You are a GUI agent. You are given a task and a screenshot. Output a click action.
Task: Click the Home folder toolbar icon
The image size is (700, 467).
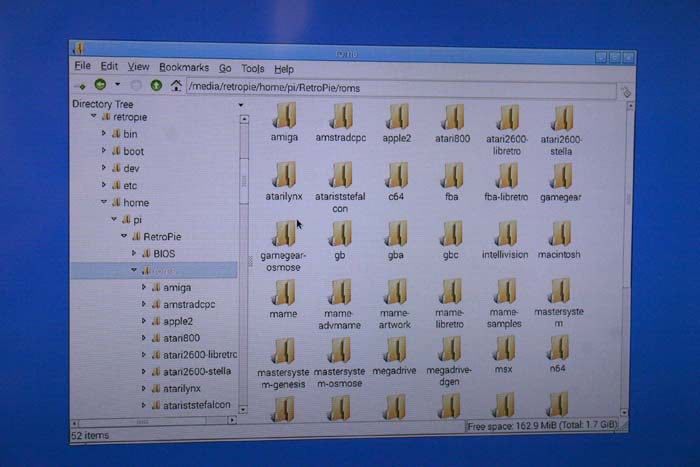point(176,86)
